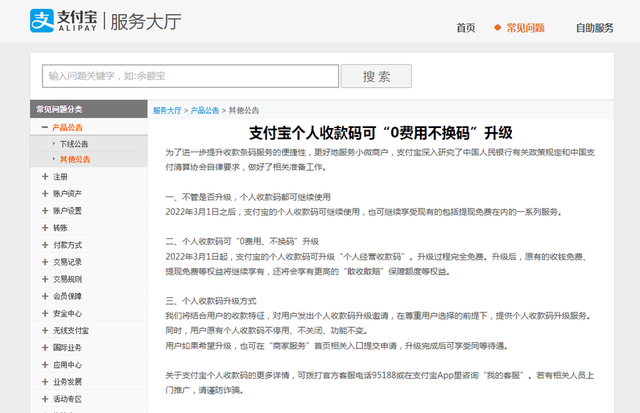
Task: Expand the 账户资产 plus icon
Action: [x=45, y=193]
